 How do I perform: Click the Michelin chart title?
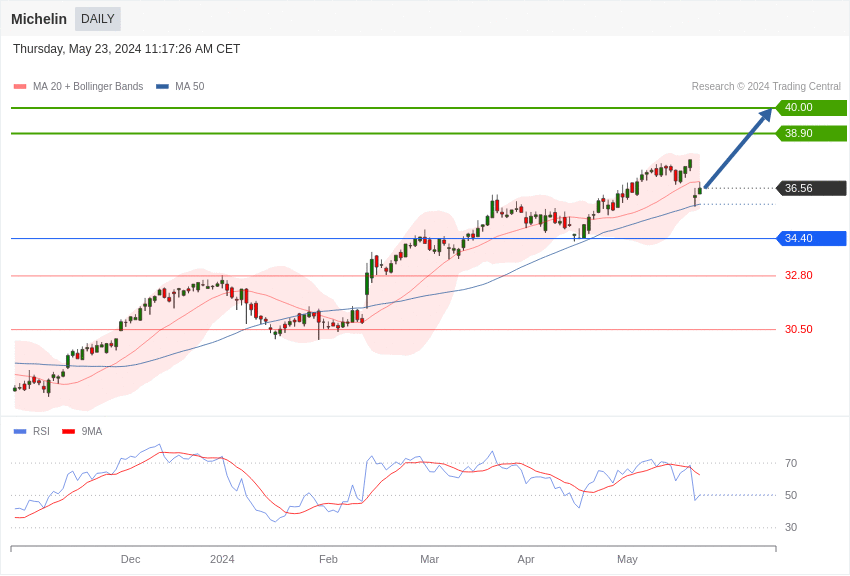point(39,19)
